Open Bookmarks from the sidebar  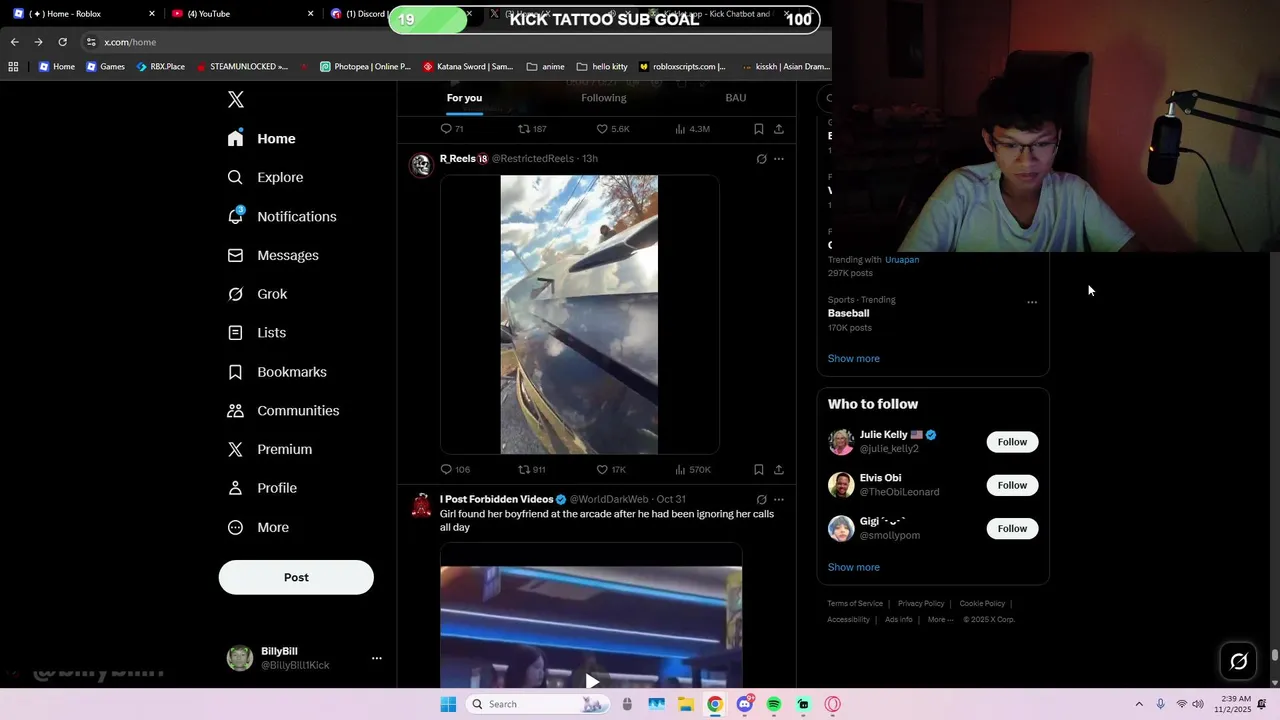tap(277, 372)
